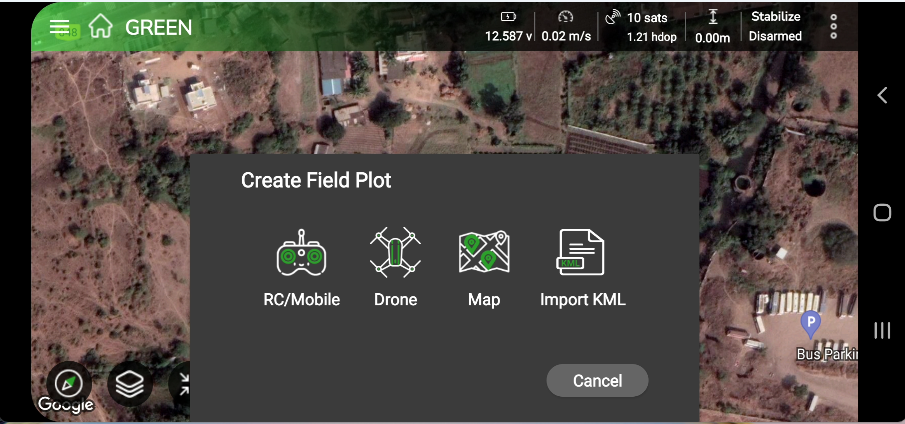Tap the compass orientation button
This screenshot has height=424, width=905.
69,383
